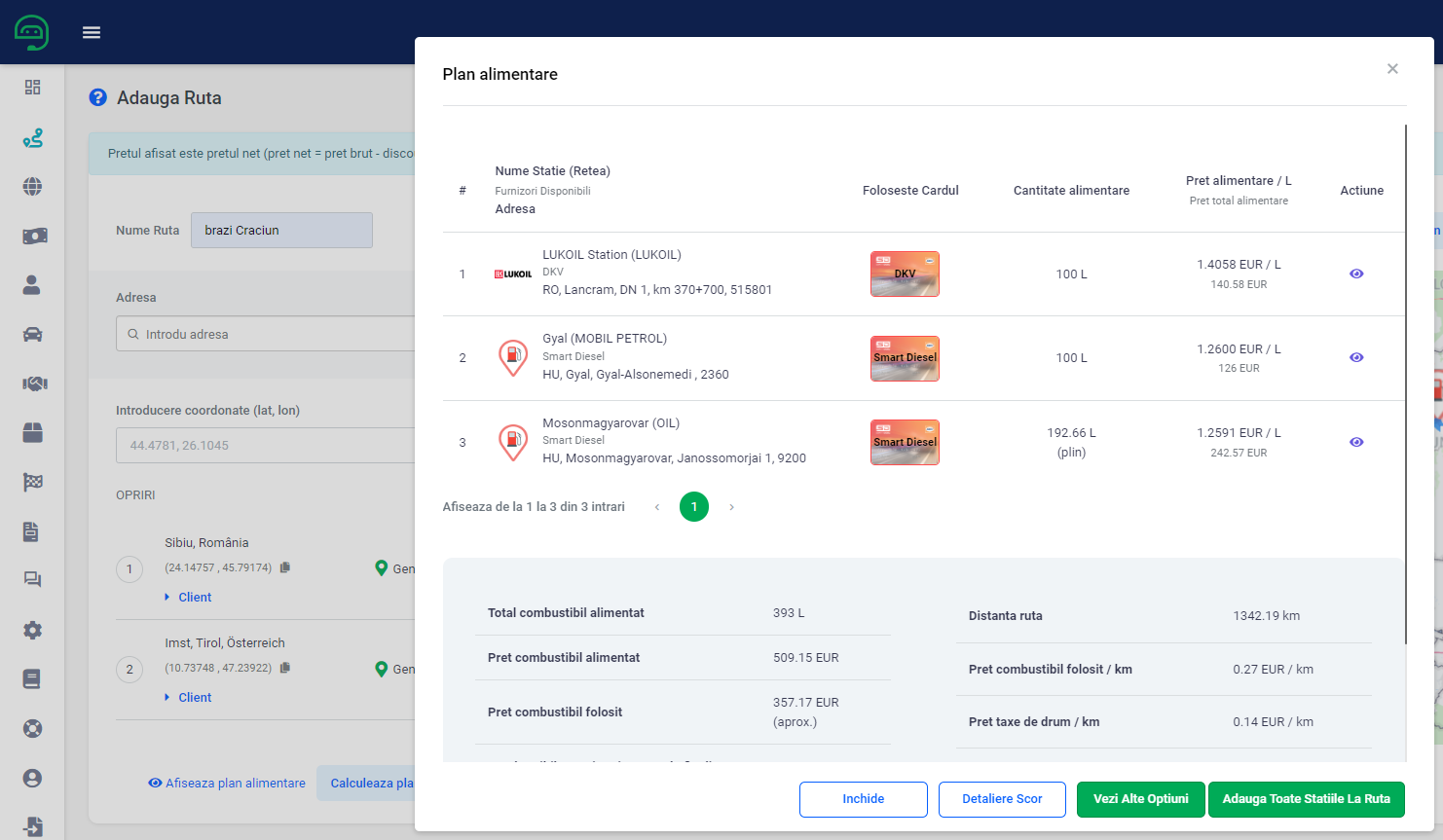Select page 1 in the pagination

point(694,507)
